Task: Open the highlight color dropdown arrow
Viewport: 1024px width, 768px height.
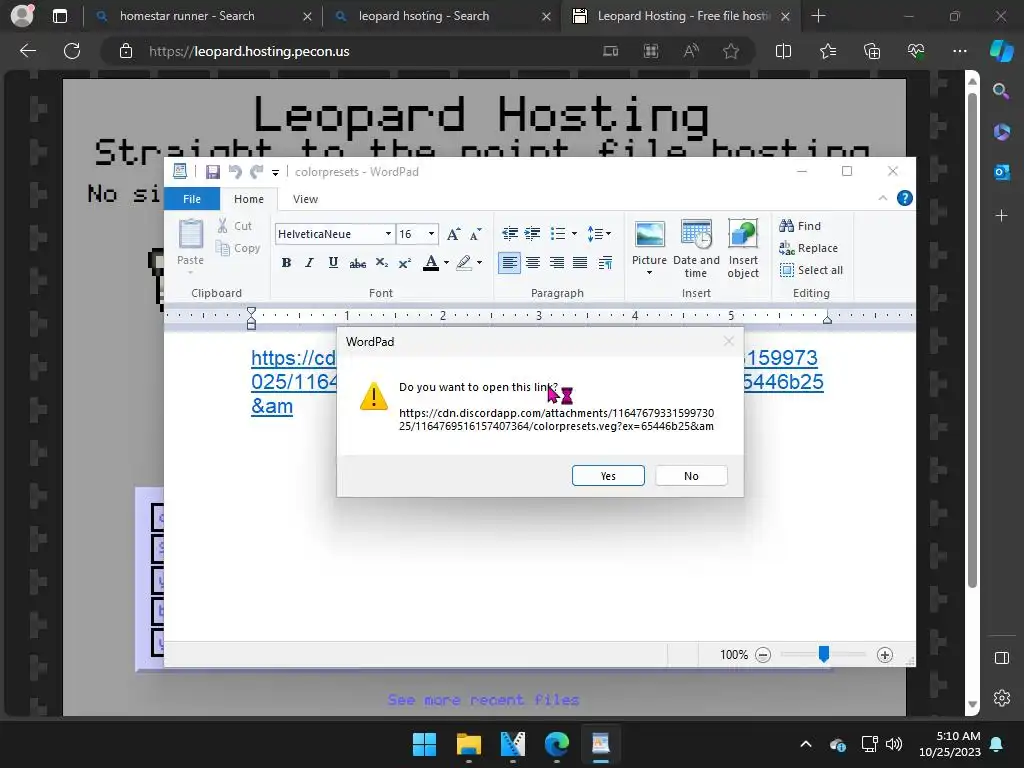Action: [479, 263]
